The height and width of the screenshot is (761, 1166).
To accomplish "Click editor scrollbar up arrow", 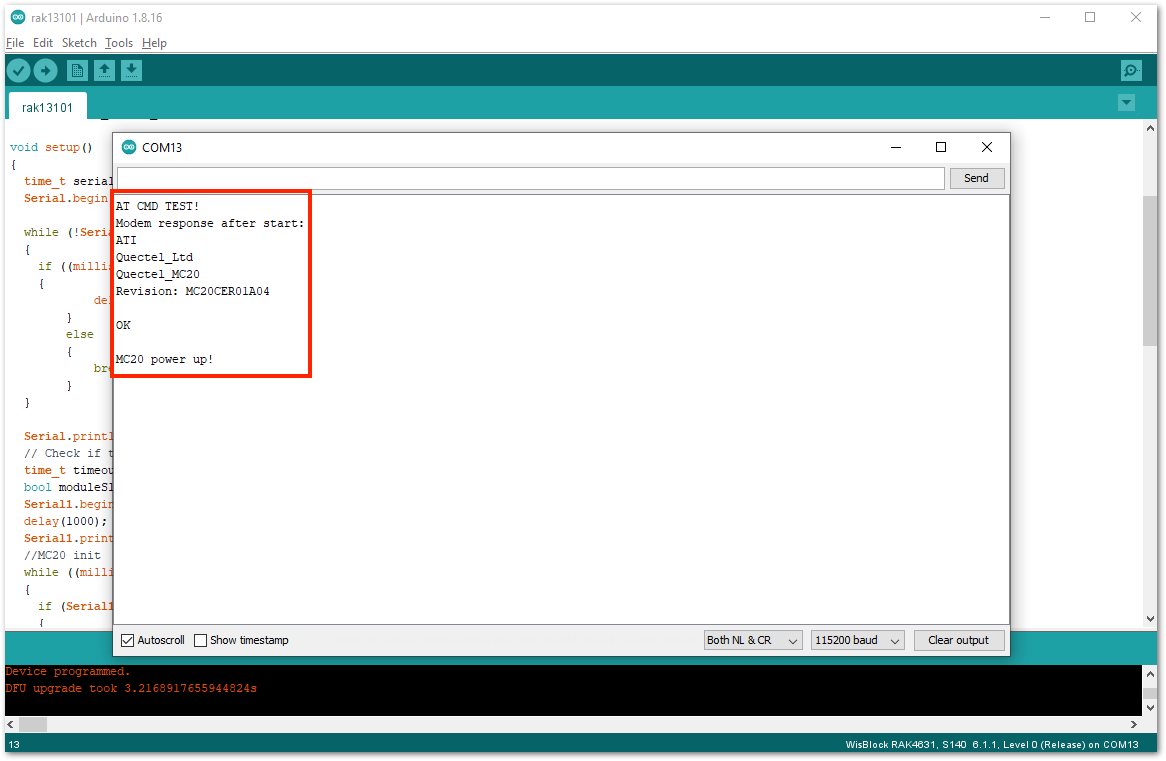I will point(1150,128).
